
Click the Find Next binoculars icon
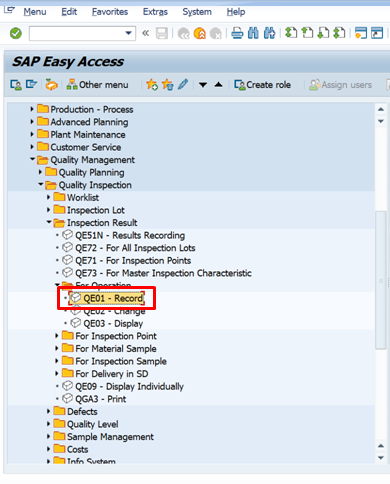tap(269, 33)
